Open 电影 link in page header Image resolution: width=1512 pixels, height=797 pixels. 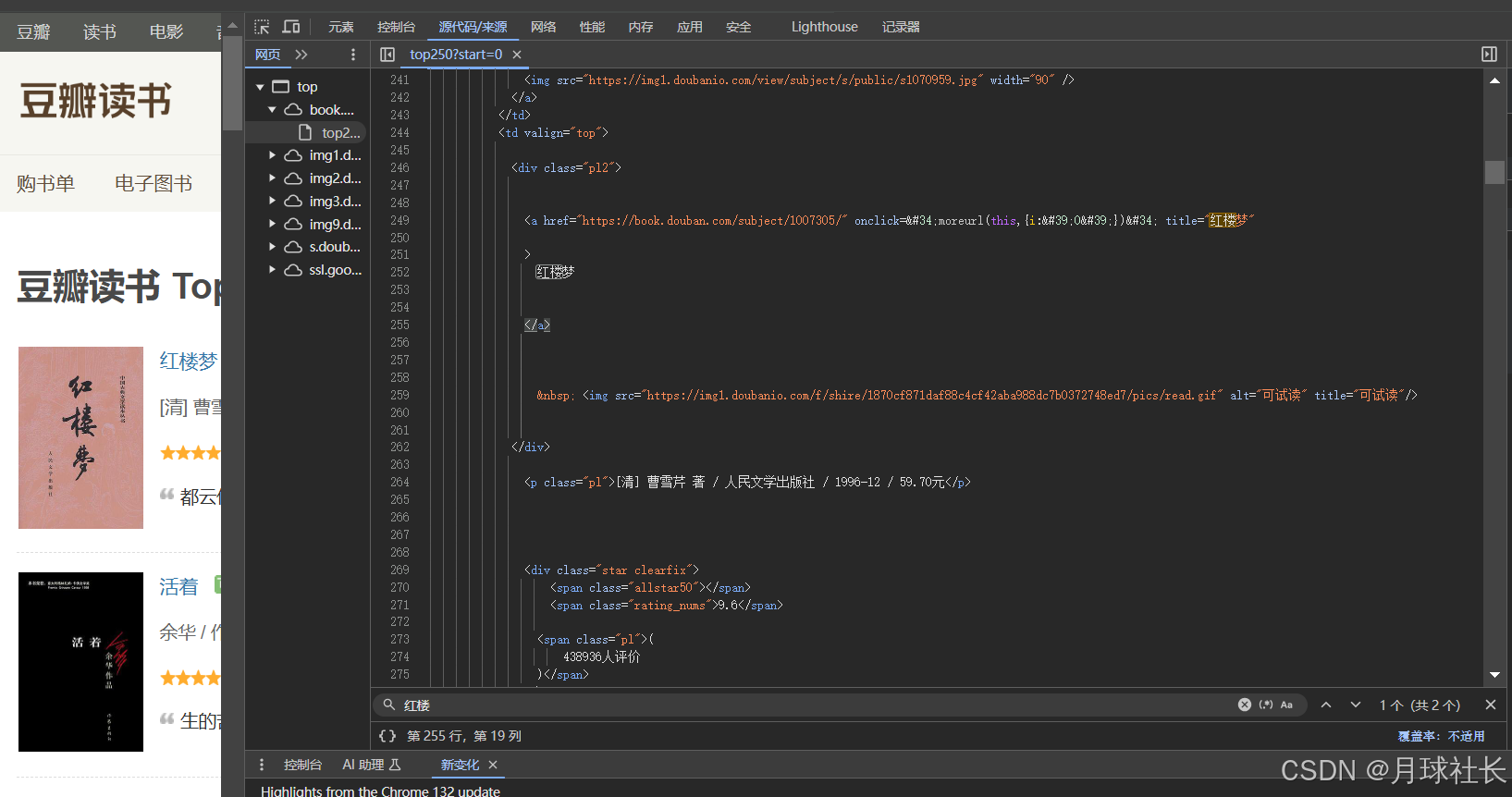[166, 32]
